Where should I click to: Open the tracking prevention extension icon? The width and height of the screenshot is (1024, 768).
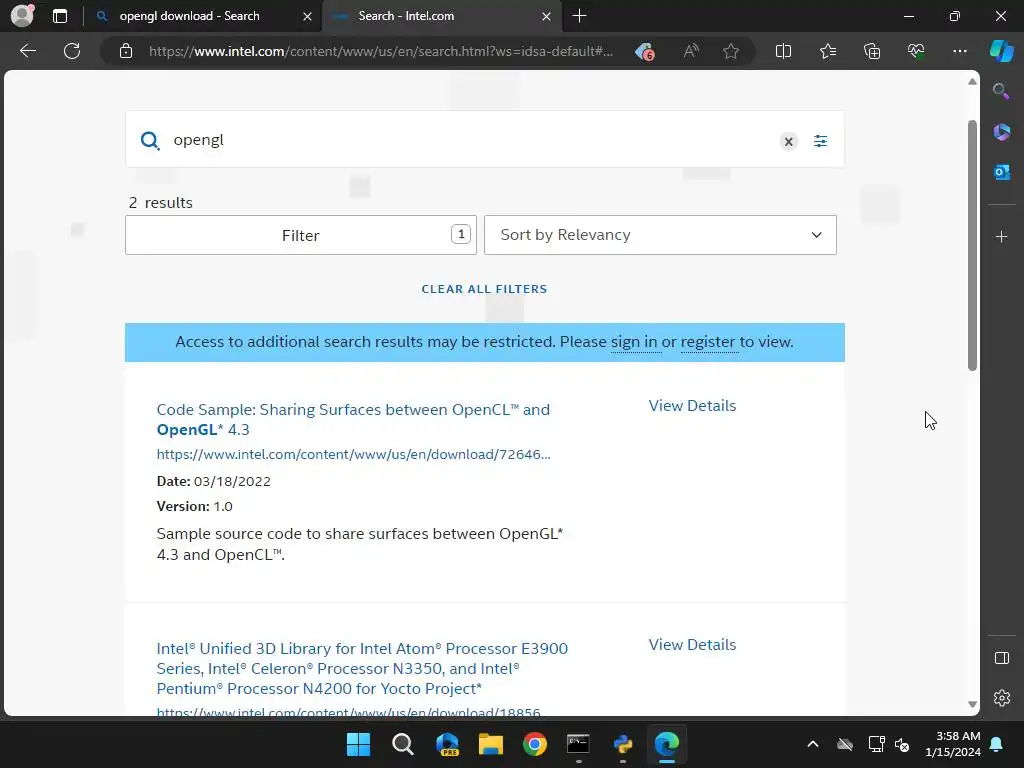[645, 51]
